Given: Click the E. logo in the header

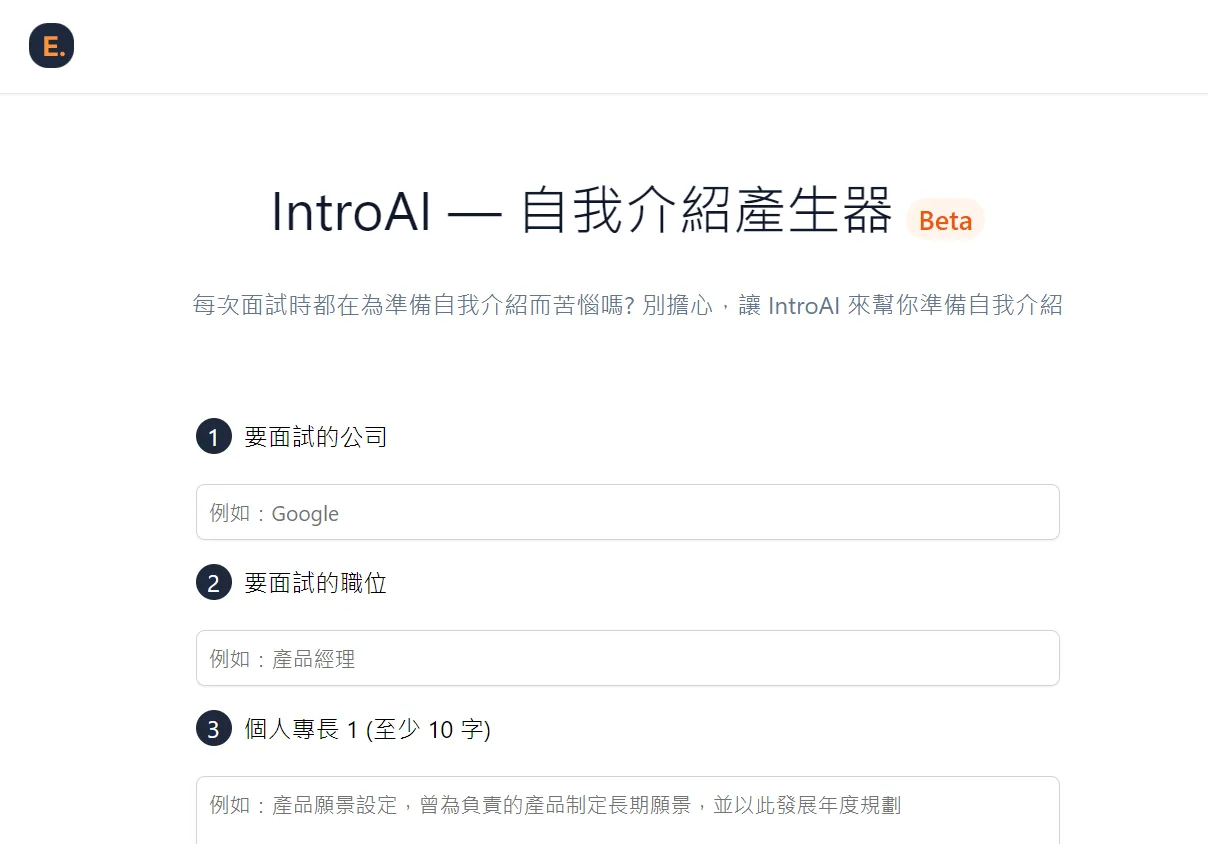Looking at the screenshot, I should (x=52, y=46).
